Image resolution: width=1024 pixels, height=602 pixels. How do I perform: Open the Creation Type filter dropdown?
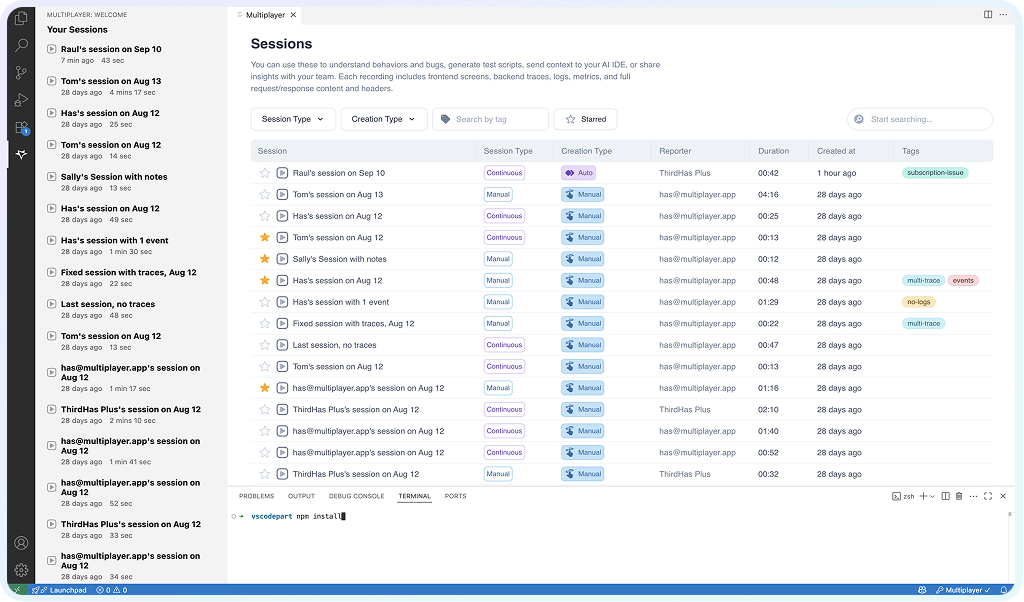pos(384,118)
